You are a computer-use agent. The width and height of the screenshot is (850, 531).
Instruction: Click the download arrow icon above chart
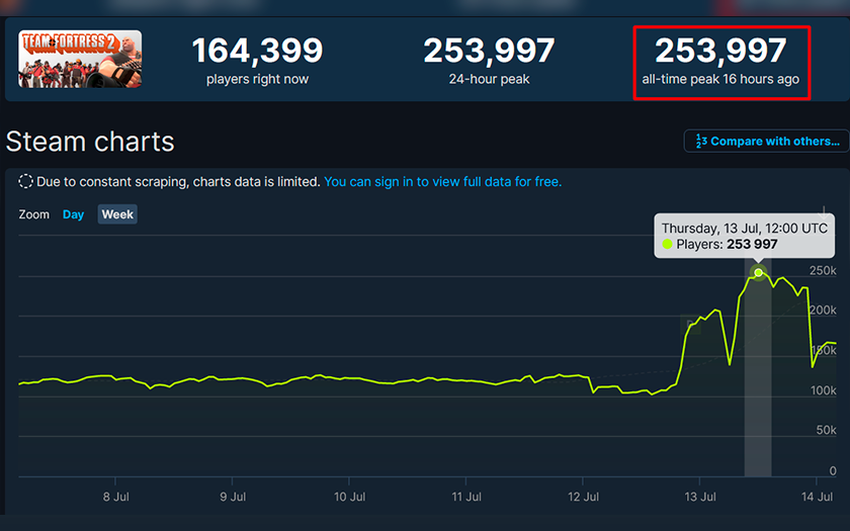click(823, 212)
